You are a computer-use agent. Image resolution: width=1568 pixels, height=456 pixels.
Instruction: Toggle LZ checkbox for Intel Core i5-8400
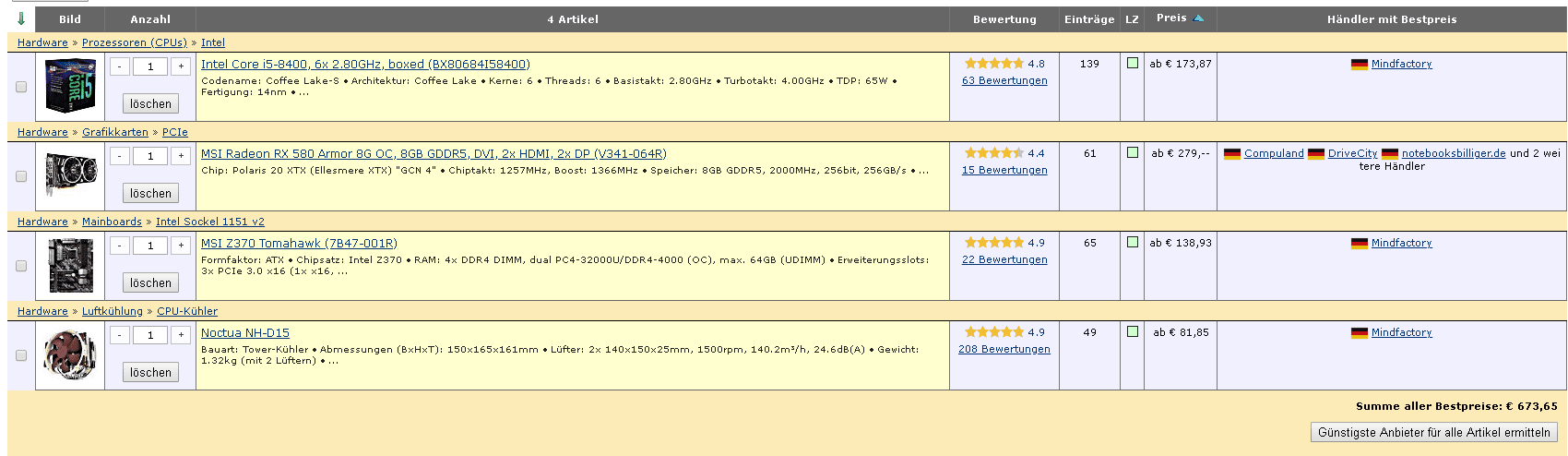(1133, 63)
